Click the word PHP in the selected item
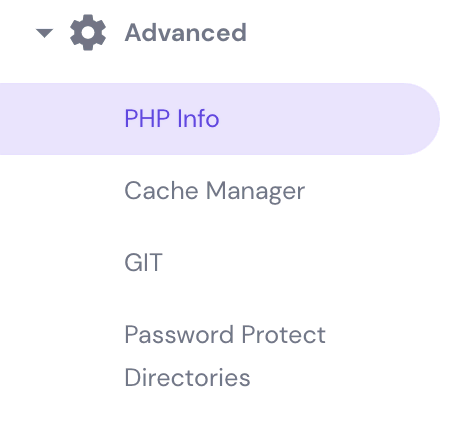452x422 pixels. coord(147,118)
